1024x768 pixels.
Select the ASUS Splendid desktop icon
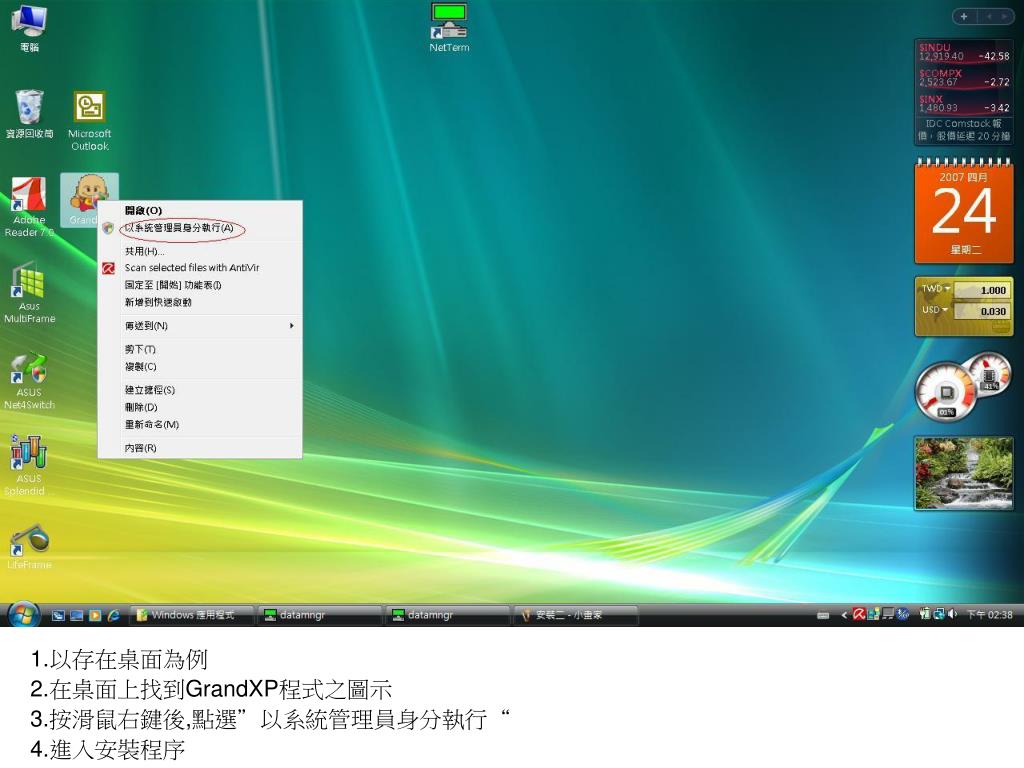tap(27, 466)
